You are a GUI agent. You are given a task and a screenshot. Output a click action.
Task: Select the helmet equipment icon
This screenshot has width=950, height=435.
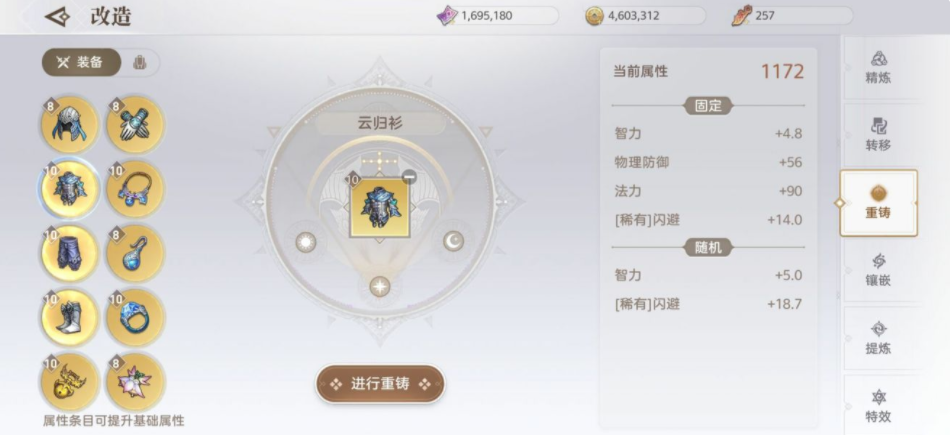pos(70,124)
